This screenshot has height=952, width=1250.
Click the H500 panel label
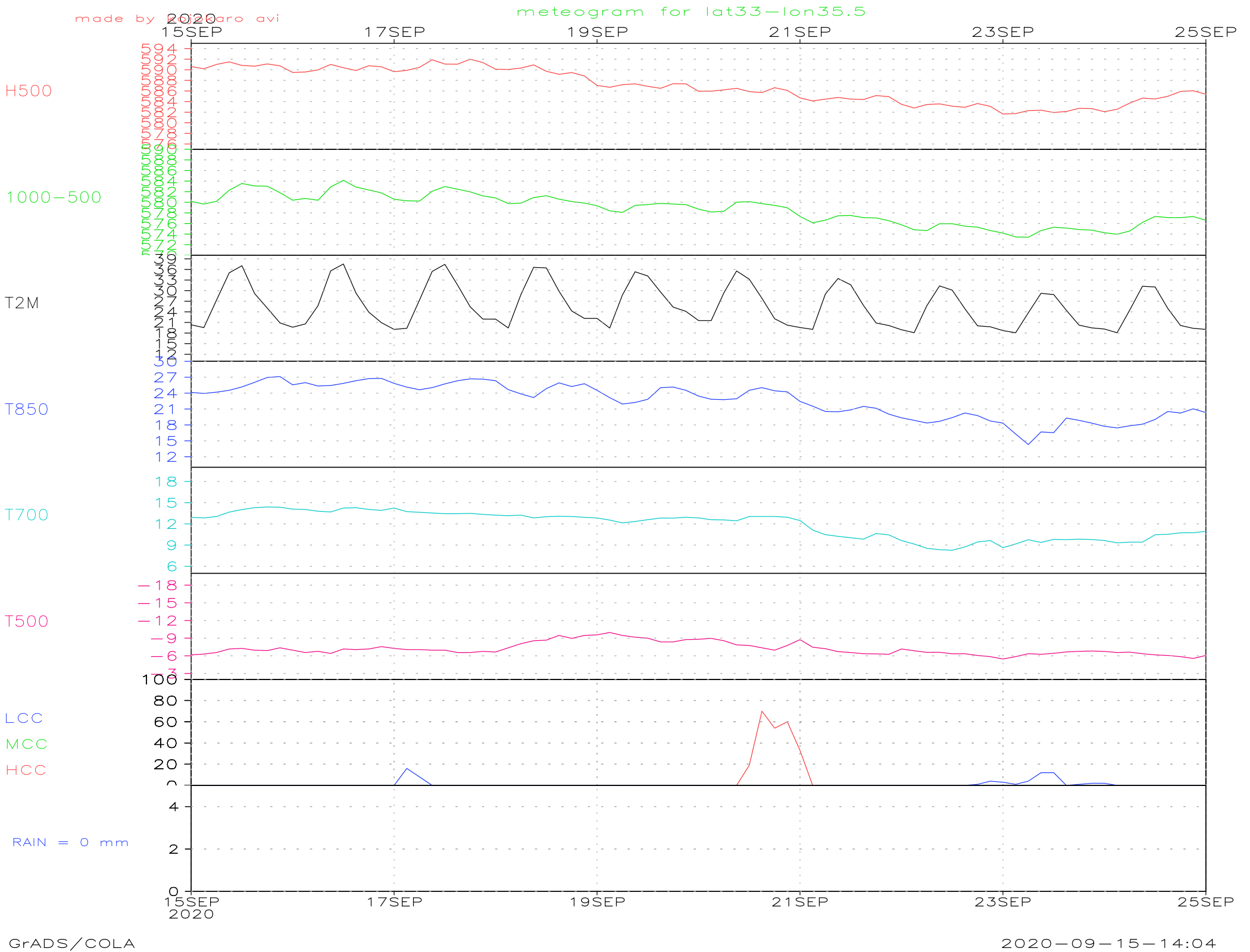pos(28,91)
